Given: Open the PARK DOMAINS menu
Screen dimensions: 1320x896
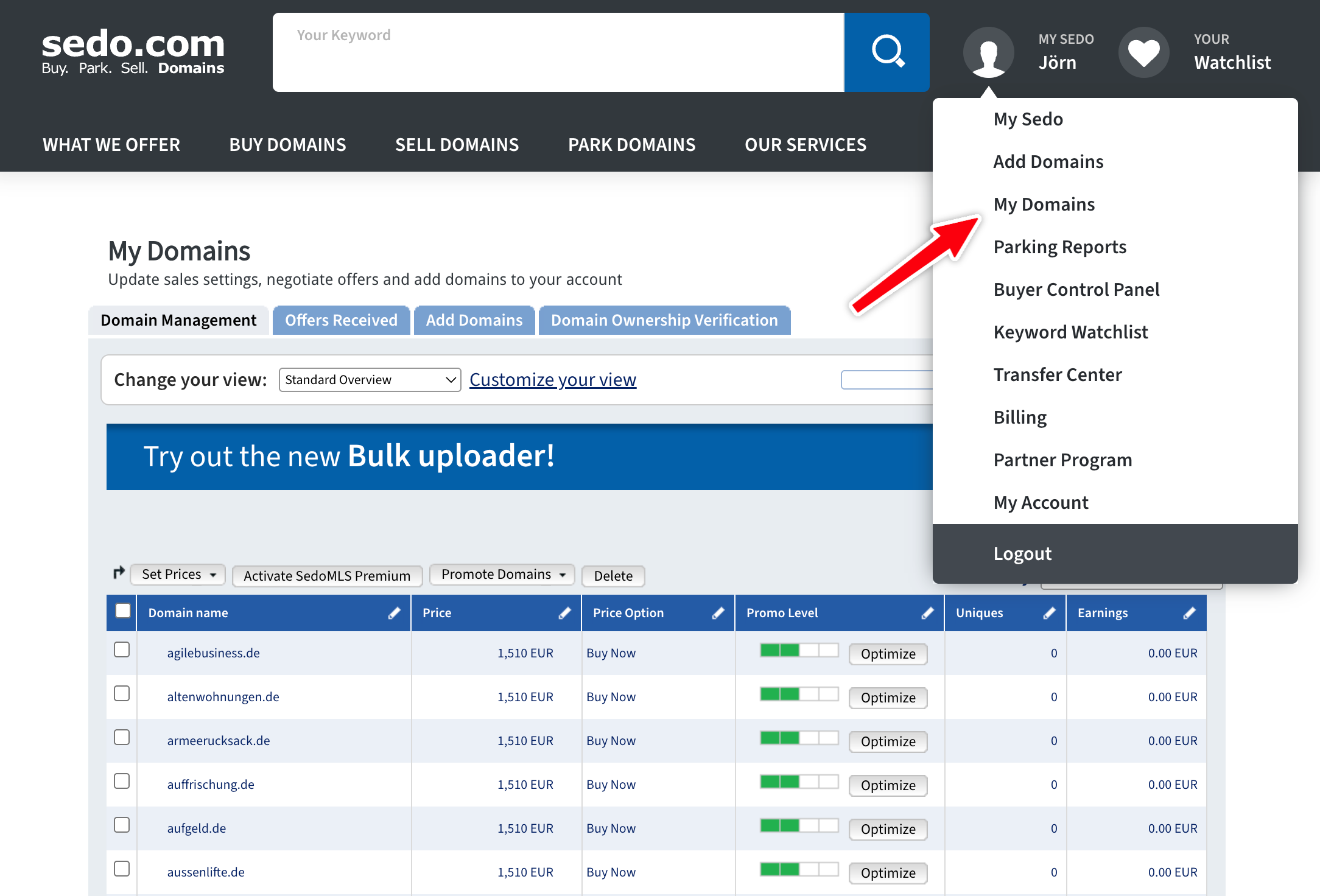Looking at the screenshot, I should [632, 145].
